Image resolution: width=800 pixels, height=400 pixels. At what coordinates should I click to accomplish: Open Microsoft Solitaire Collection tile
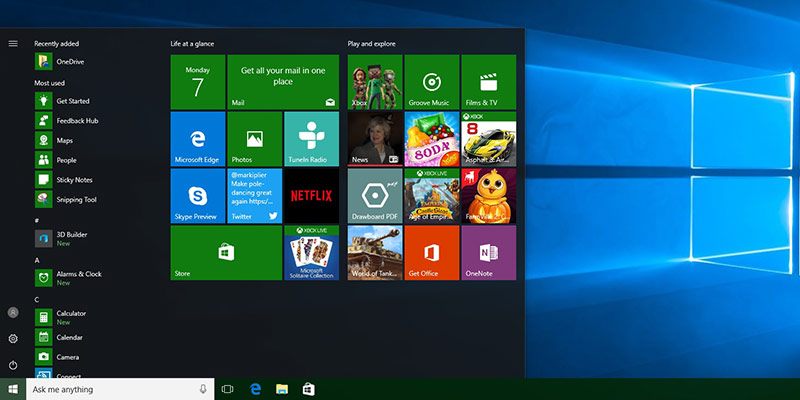coord(312,253)
